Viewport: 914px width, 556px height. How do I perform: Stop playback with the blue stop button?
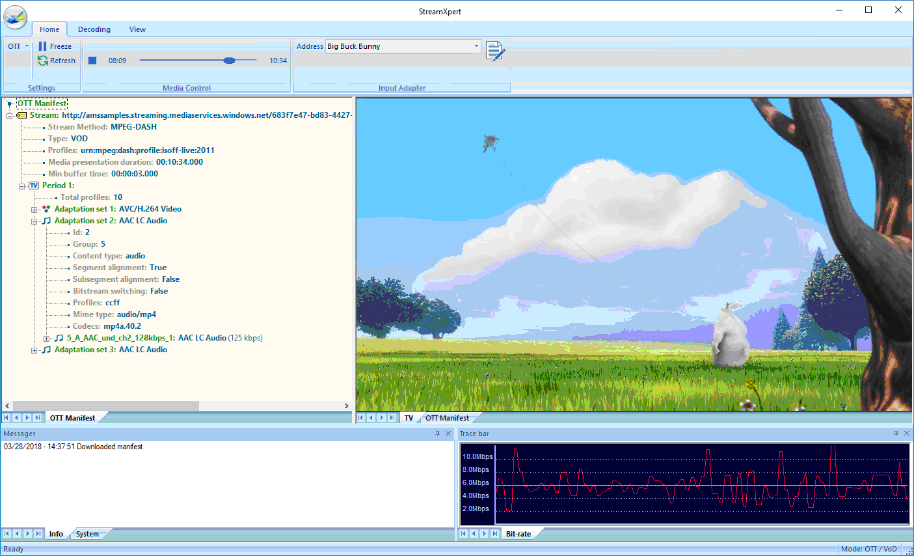92,60
